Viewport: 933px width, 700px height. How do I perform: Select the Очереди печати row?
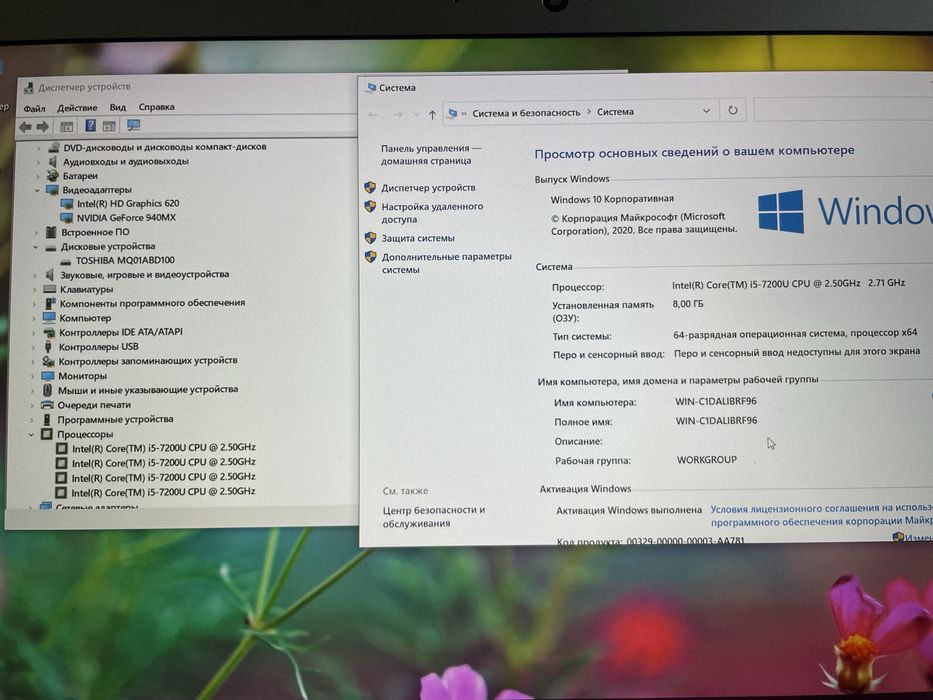tap(94, 405)
